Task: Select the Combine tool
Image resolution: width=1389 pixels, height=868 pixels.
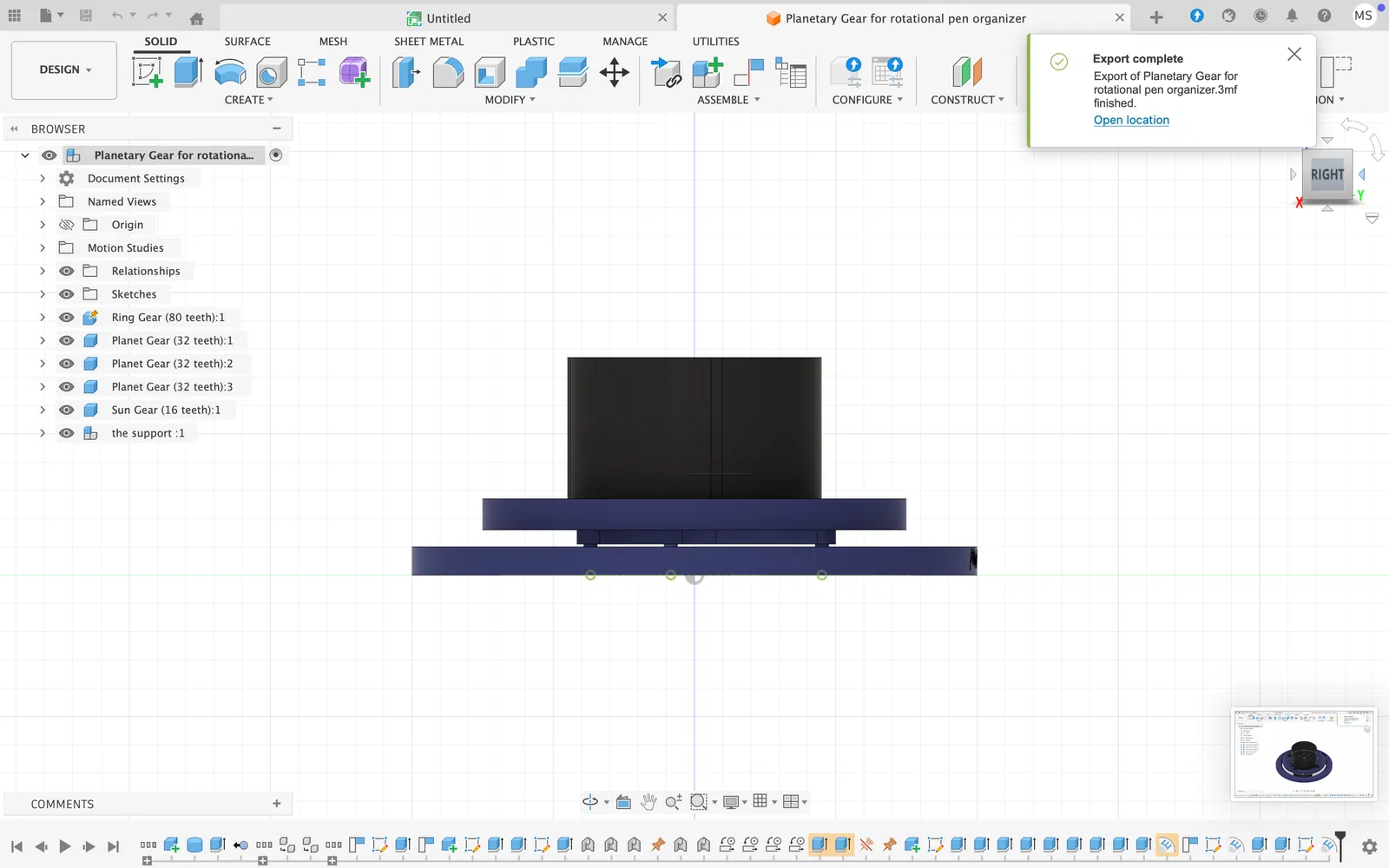Action: pos(531,72)
